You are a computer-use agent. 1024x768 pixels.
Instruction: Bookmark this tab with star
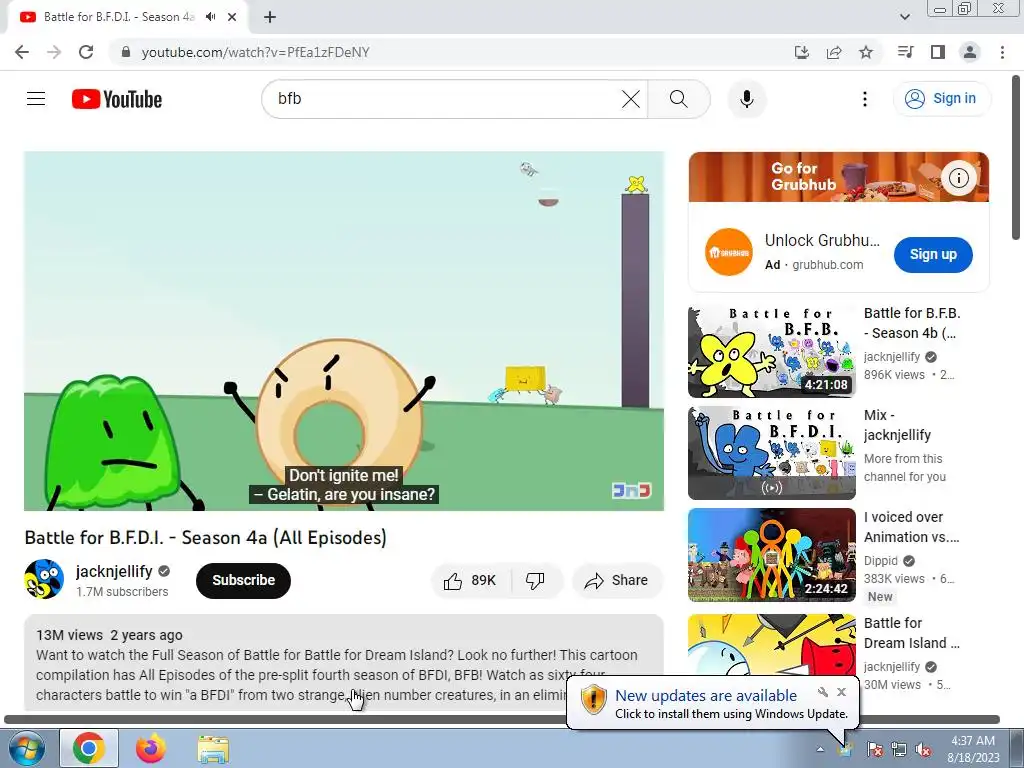point(866,52)
